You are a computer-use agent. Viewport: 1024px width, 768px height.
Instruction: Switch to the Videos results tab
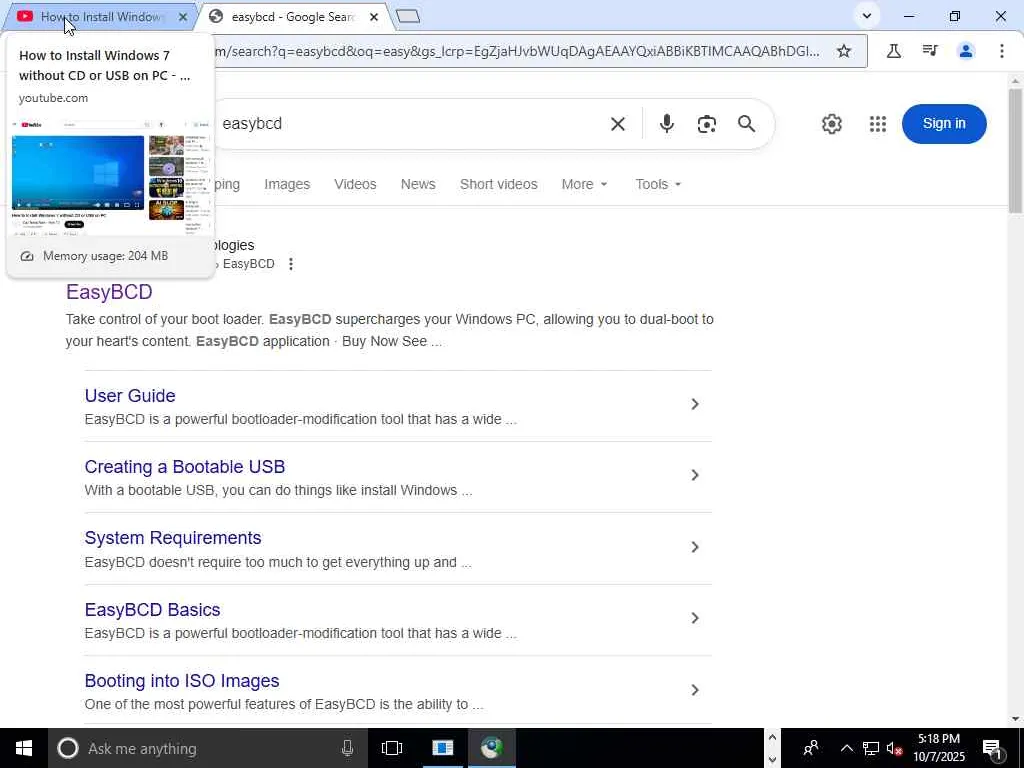pyautogui.click(x=355, y=184)
